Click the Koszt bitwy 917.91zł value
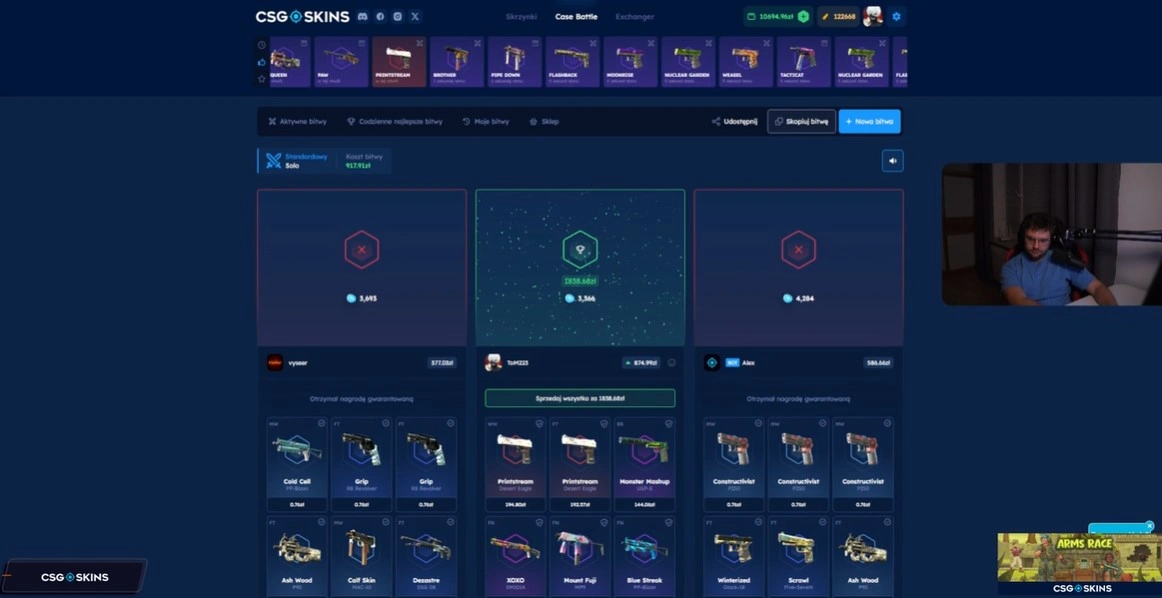The image size is (1162, 598). point(358,166)
